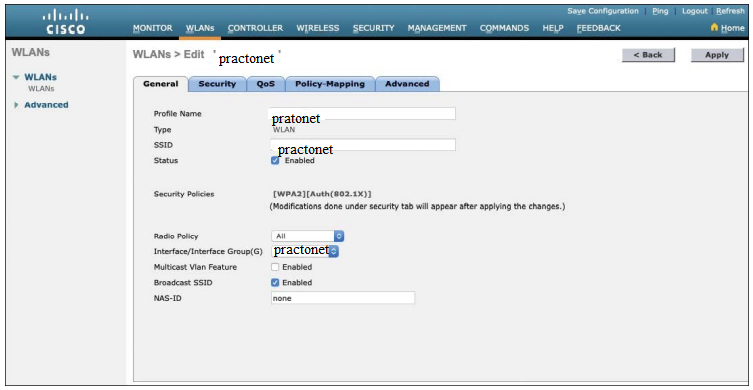
Task: Click the Save Configuration link
Action: pyautogui.click(x=603, y=11)
